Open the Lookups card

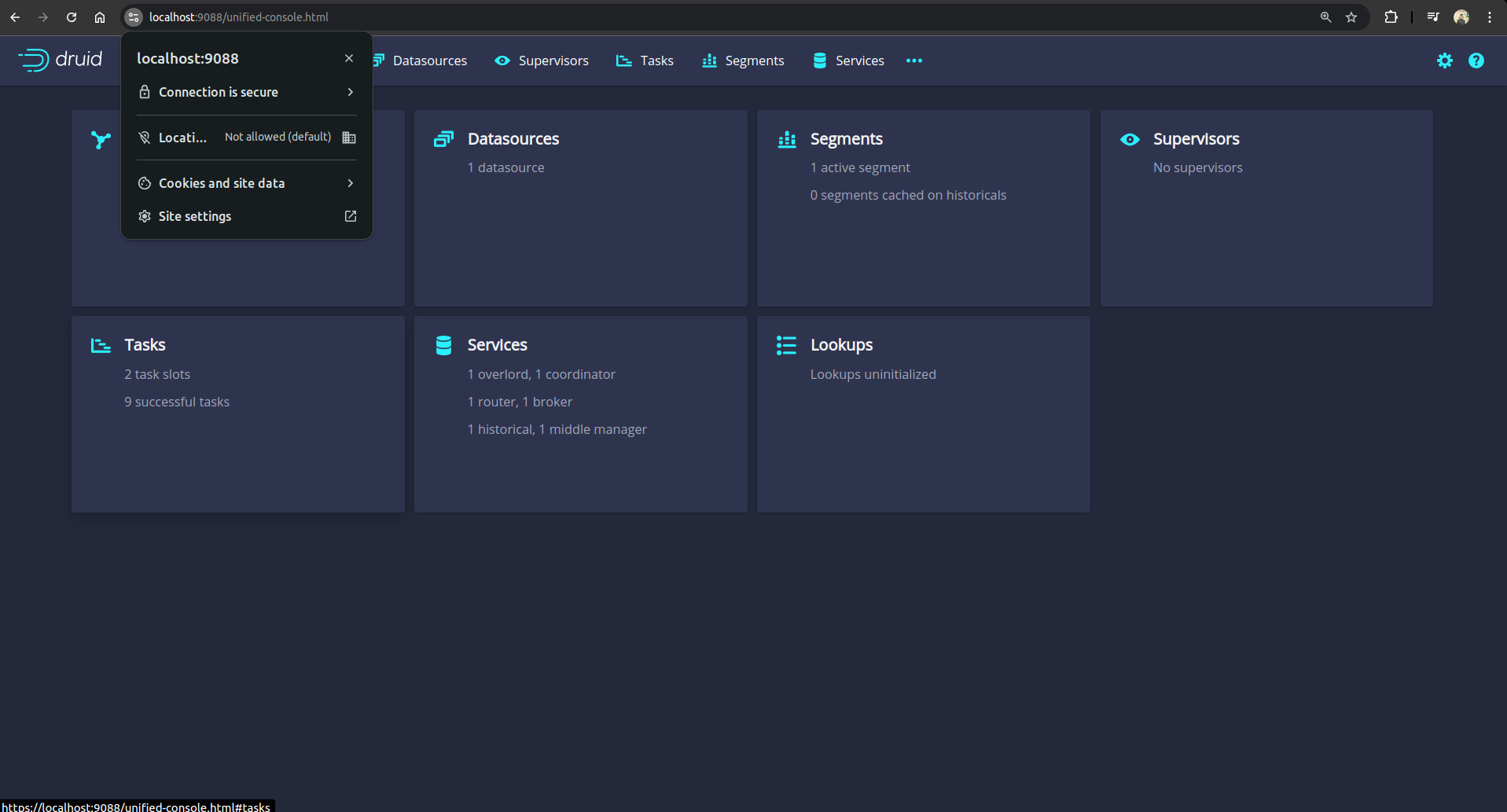point(923,413)
